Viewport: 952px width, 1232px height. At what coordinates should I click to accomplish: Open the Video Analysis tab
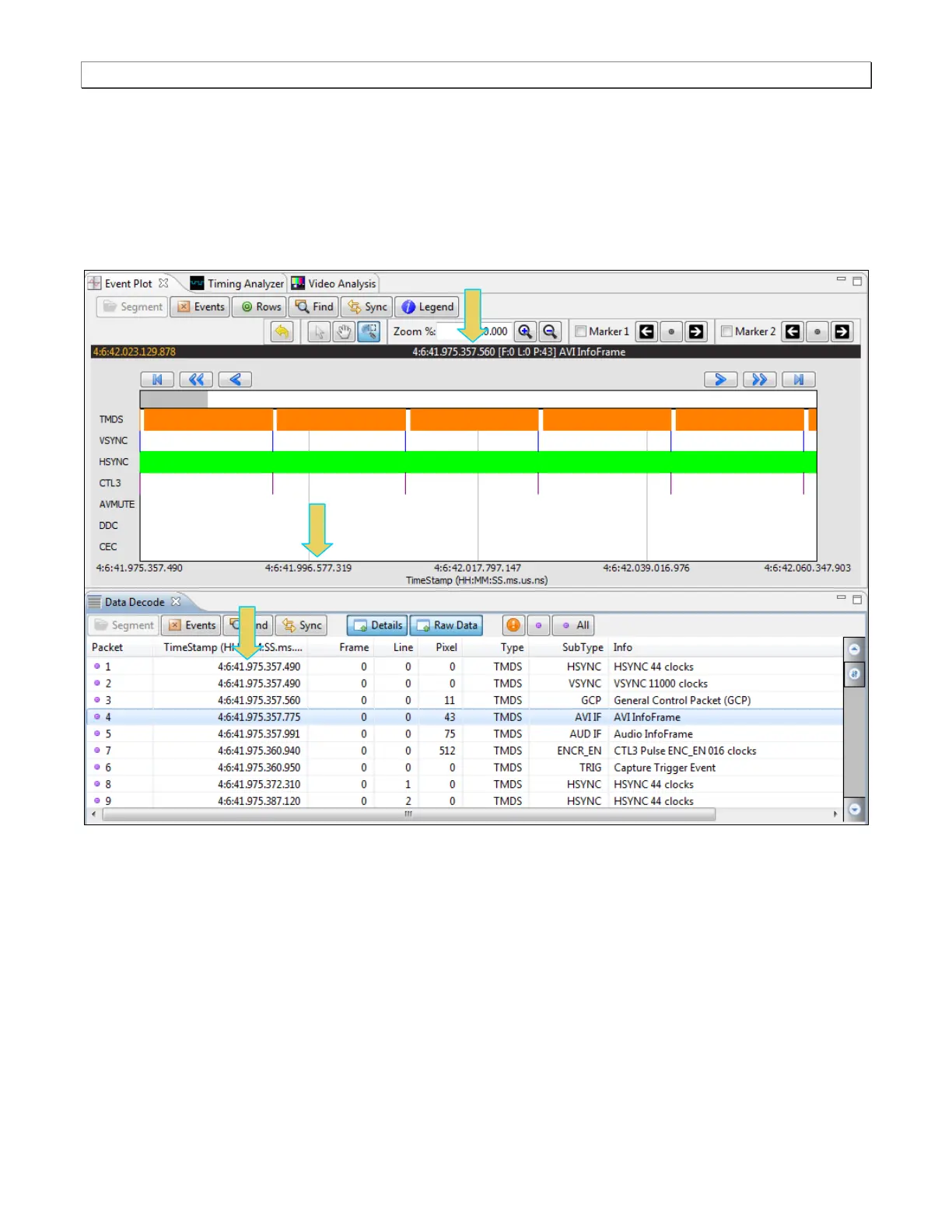(x=334, y=284)
